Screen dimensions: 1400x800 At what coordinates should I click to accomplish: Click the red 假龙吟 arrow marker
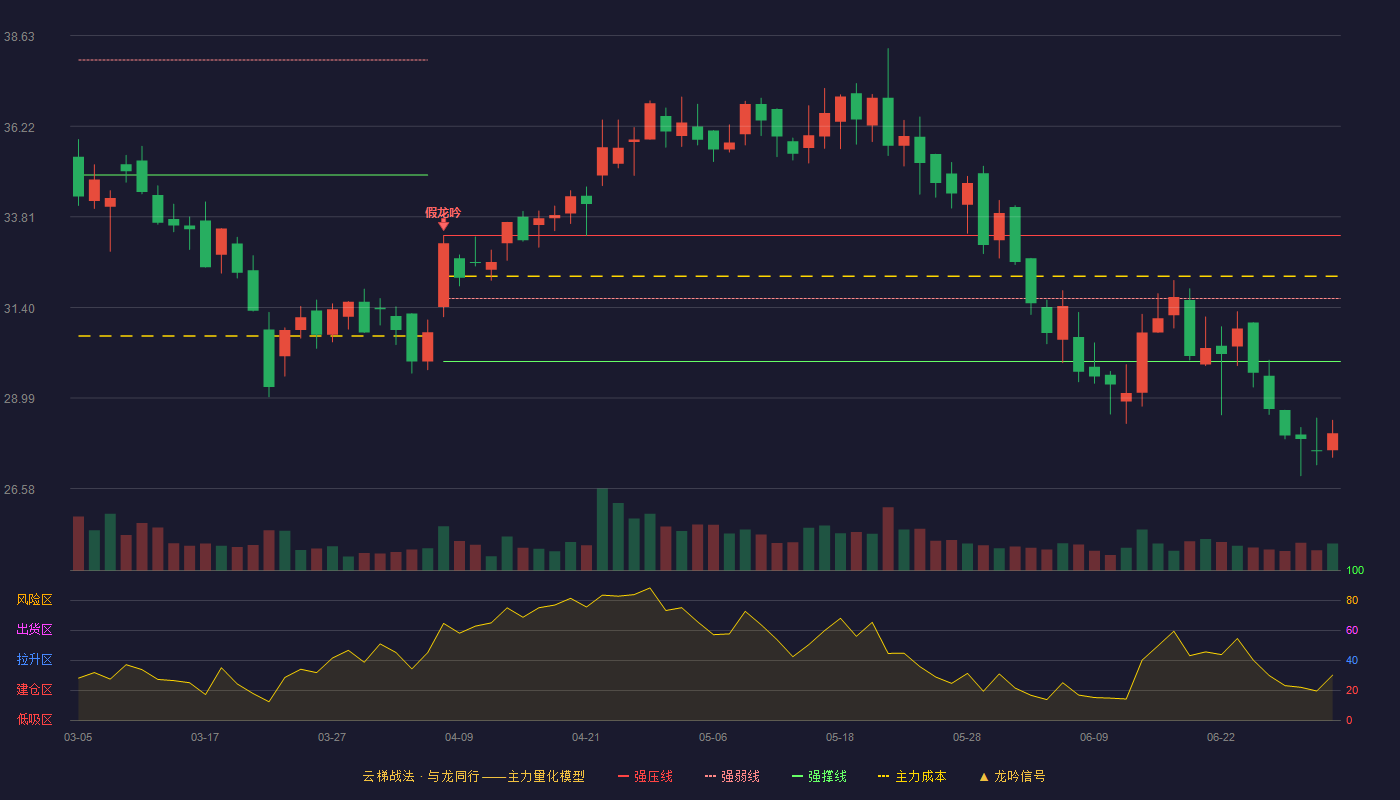click(443, 225)
